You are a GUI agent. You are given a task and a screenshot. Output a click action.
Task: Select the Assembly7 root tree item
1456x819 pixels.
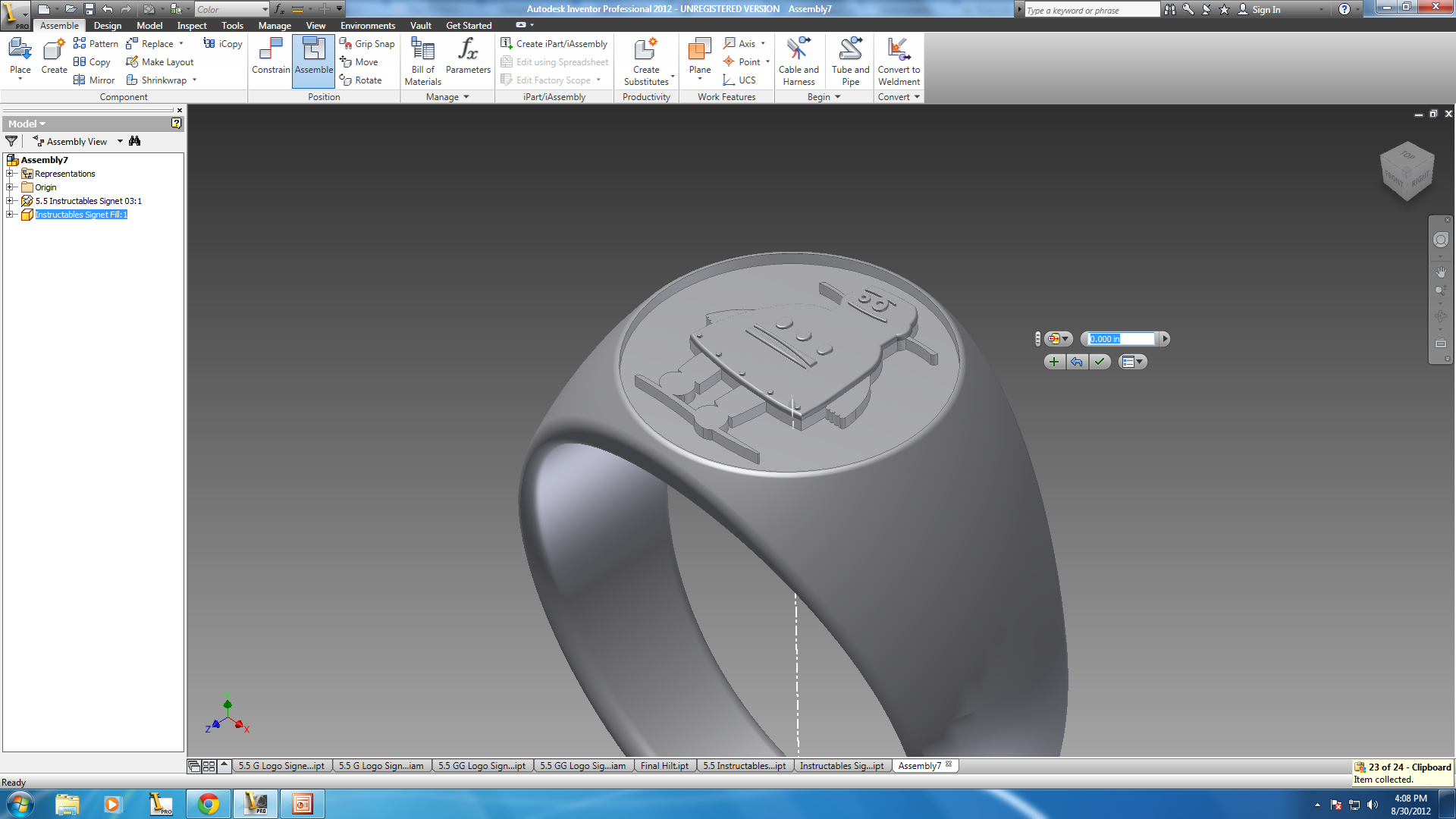(44, 160)
